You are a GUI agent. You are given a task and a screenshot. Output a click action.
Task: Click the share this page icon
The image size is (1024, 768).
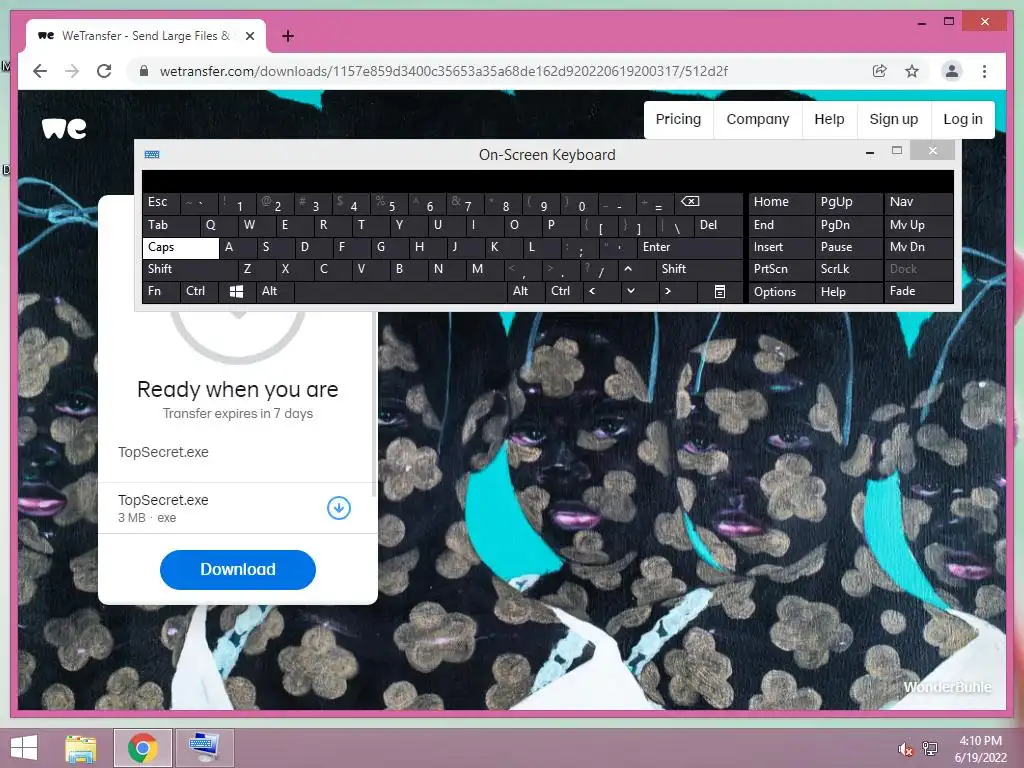coord(880,71)
